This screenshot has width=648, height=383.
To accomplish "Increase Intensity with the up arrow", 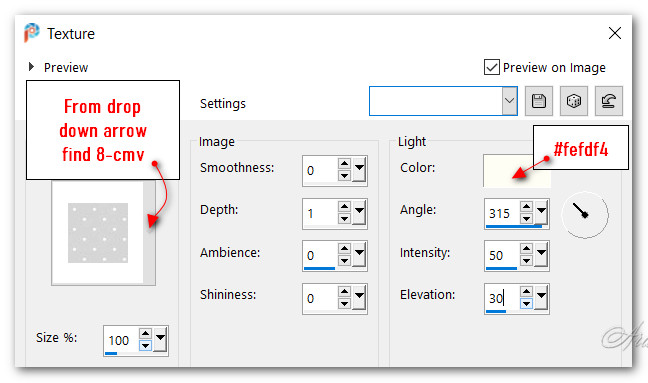I will click(x=526, y=248).
